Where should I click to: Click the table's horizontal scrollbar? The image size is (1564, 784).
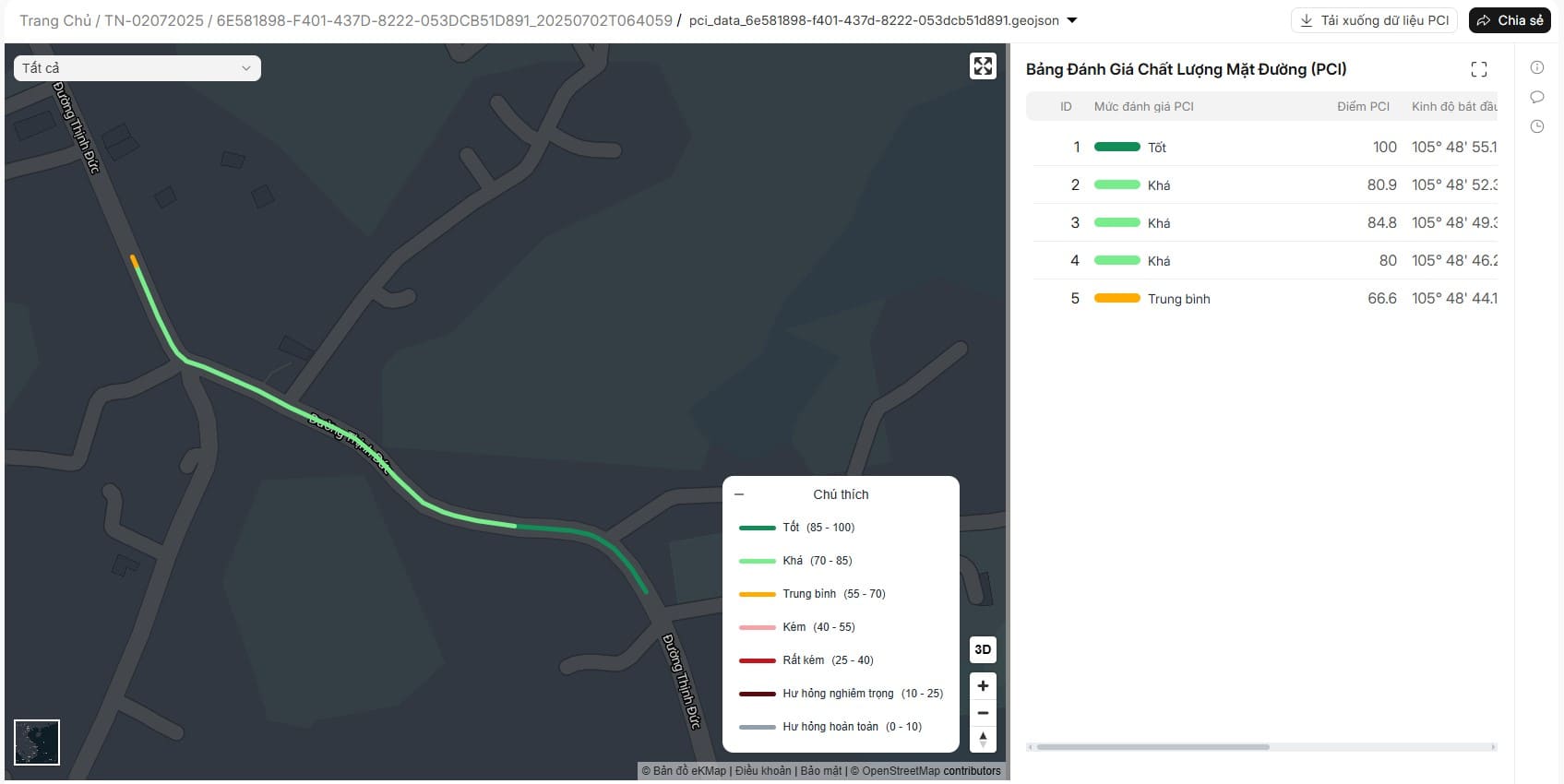[x=1152, y=747]
